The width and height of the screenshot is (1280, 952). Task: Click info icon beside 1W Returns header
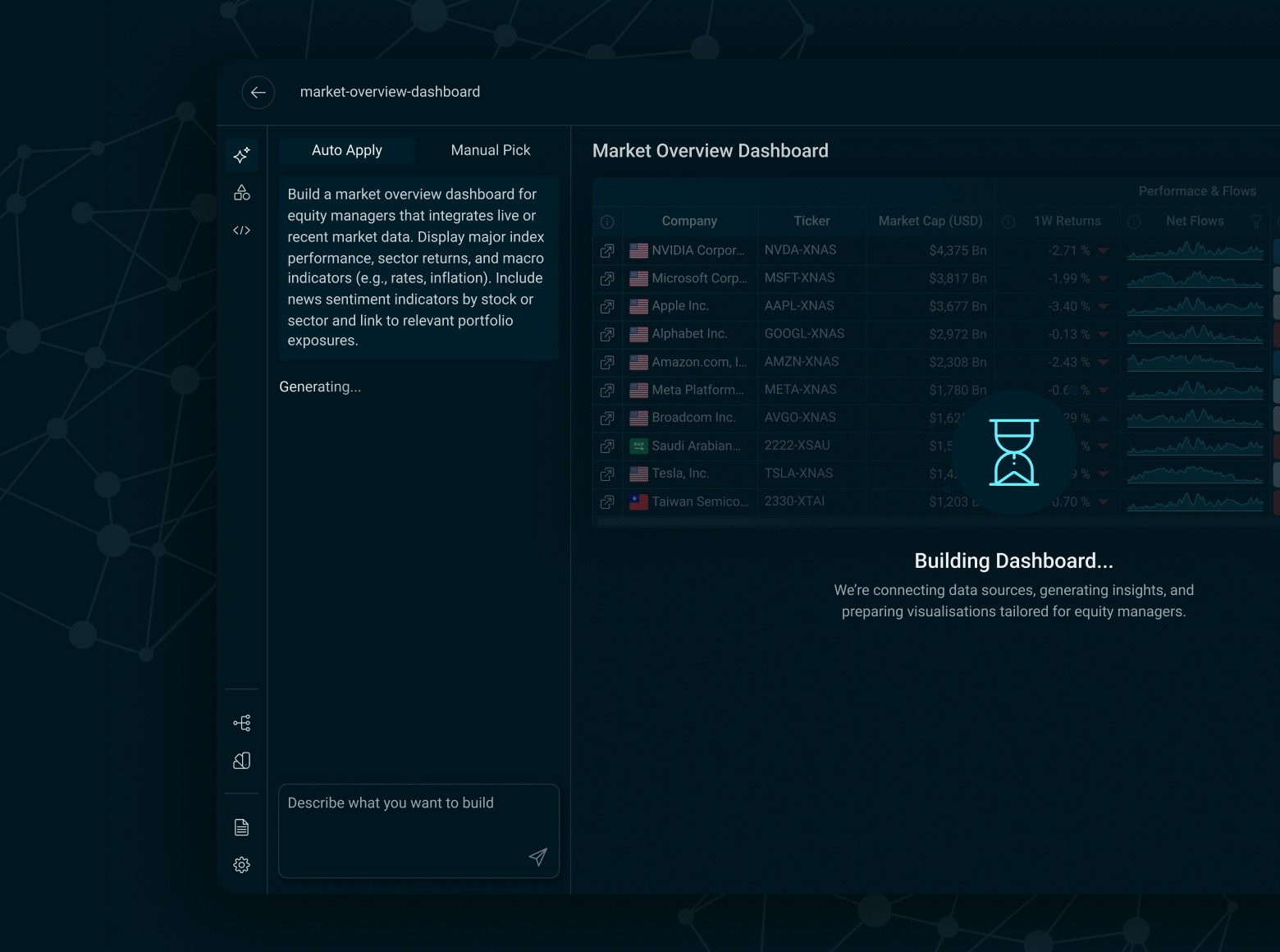point(1008,222)
